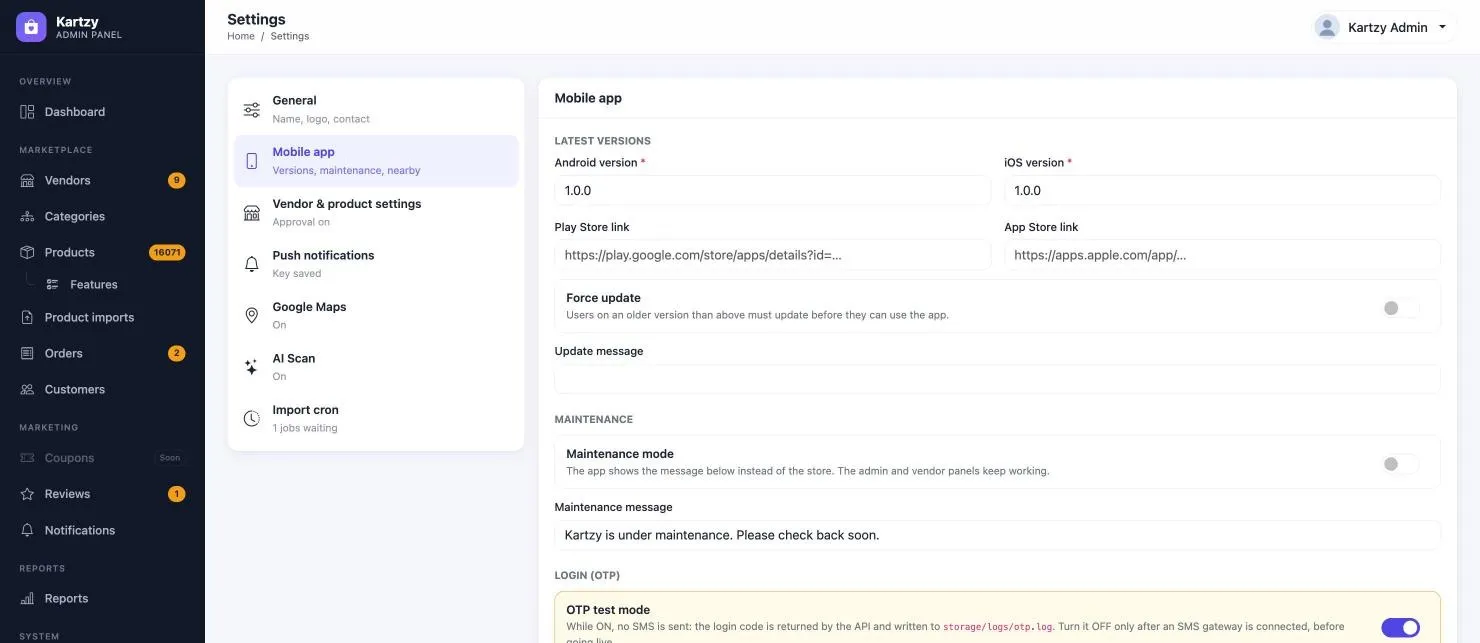1480x643 pixels.
Task: Switch to Push notifications settings
Action: pyautogui.click(x=376, y=264)
